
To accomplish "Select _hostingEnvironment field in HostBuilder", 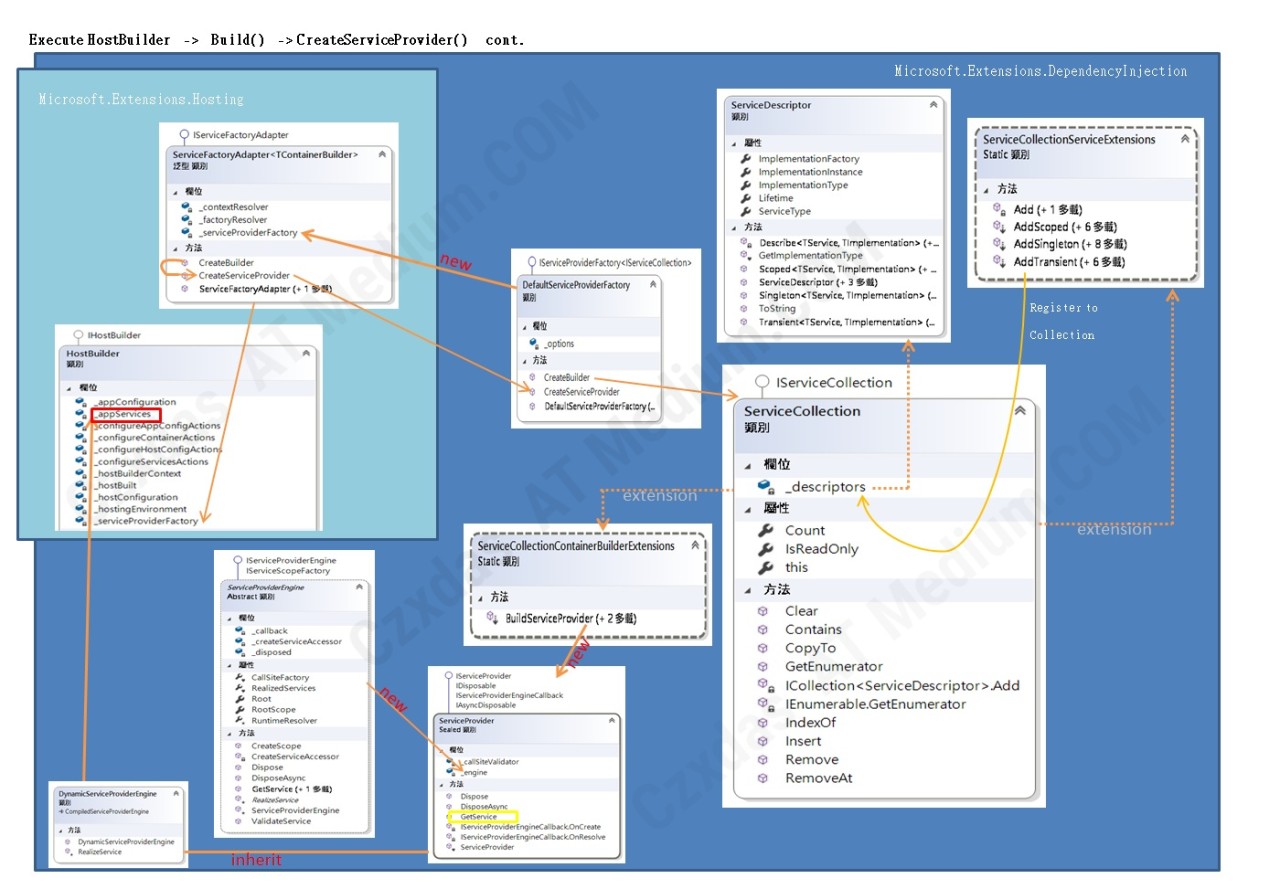I will click(x=139, y=509).
